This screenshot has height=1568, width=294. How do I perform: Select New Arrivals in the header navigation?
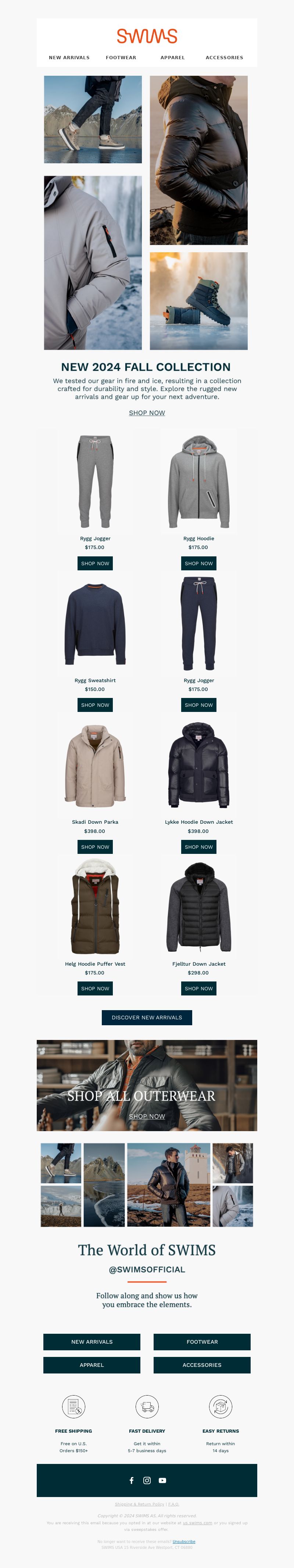[69, 58]
